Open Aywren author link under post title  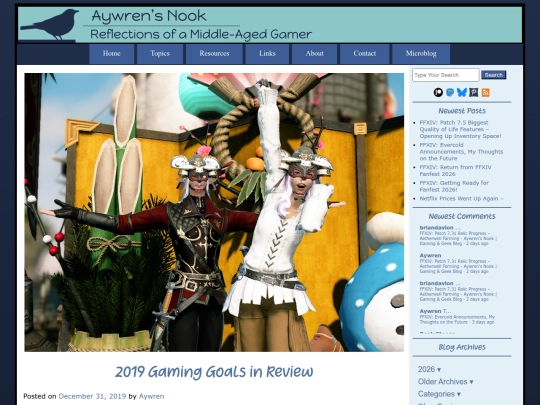click(151, 396)
